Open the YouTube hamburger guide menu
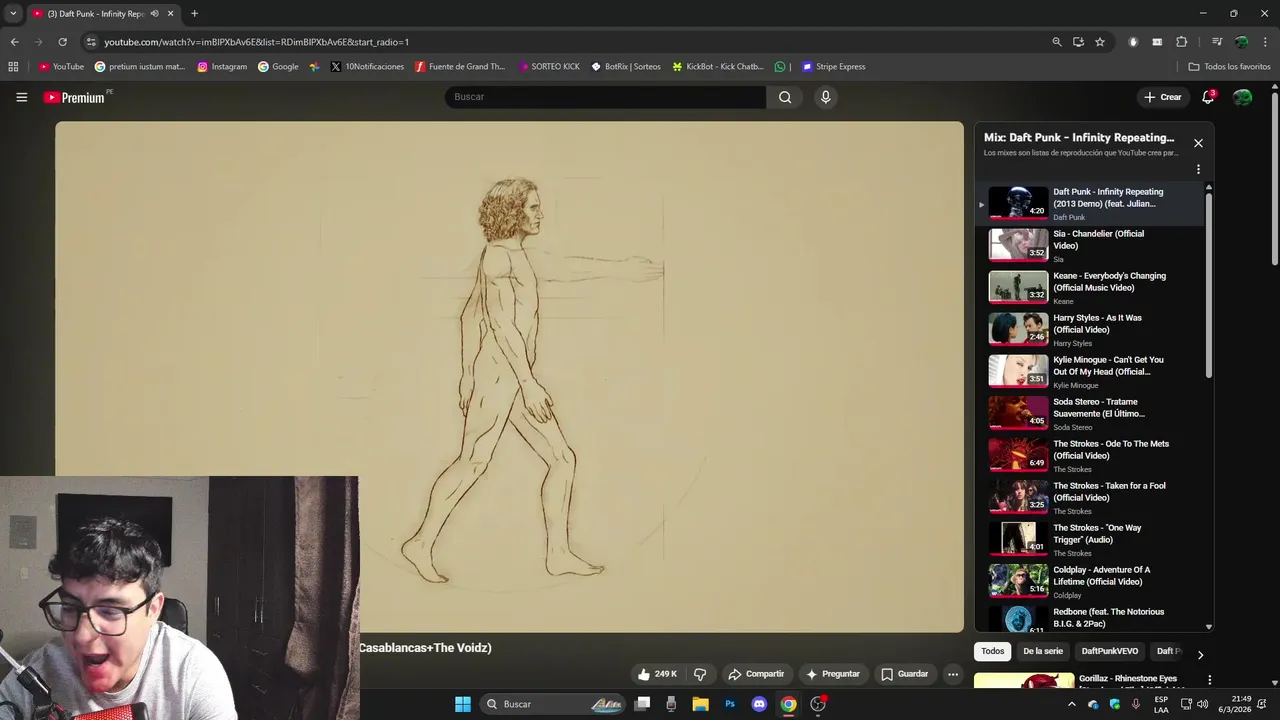 point(21,97)
